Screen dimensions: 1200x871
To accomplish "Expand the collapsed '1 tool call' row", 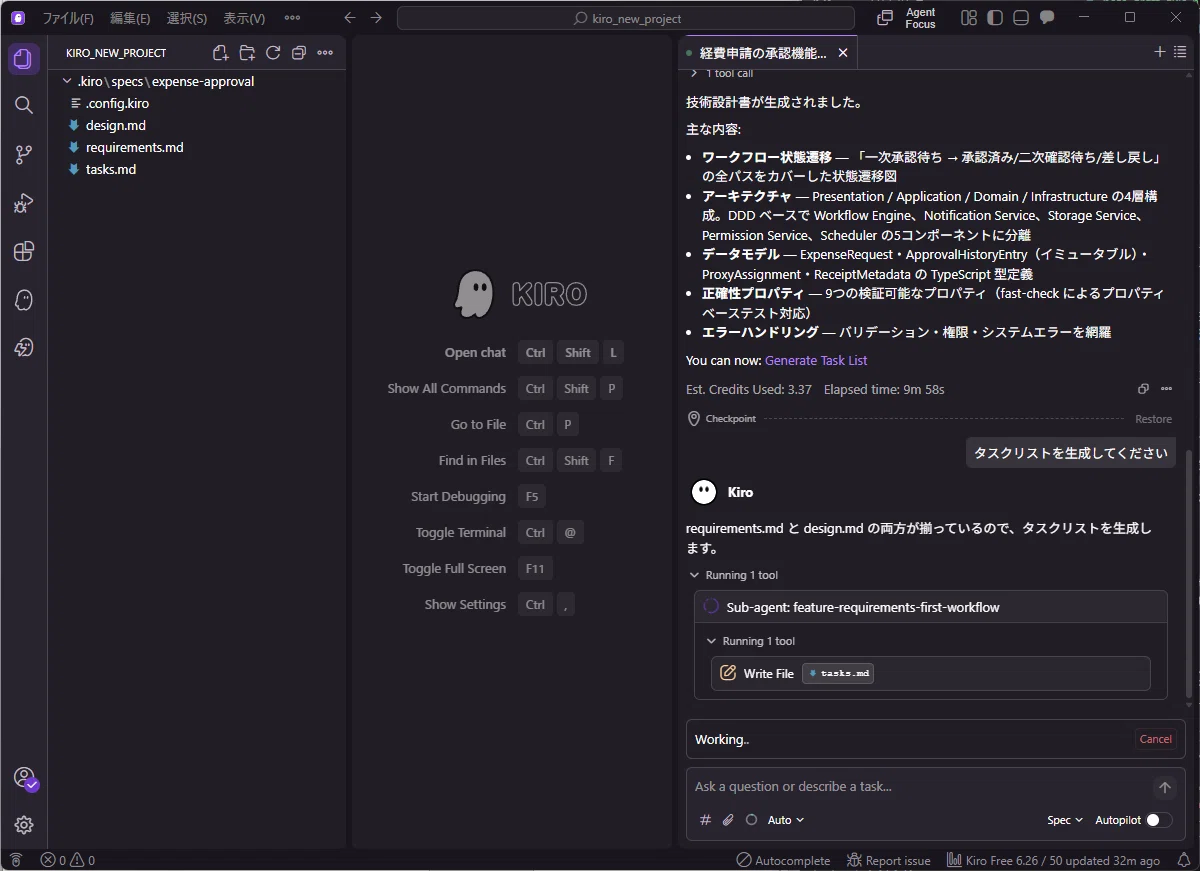I will tap(722, 73).
